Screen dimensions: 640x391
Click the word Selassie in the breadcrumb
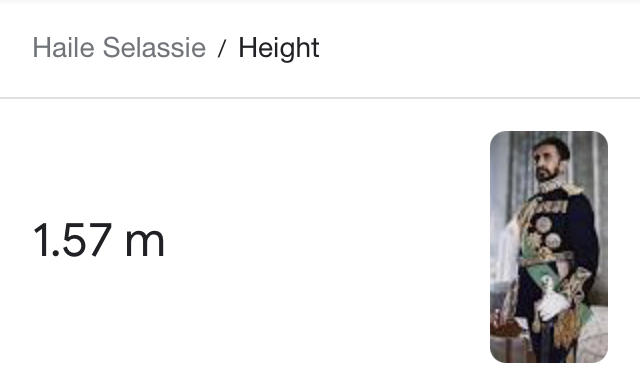click(154, 48)
